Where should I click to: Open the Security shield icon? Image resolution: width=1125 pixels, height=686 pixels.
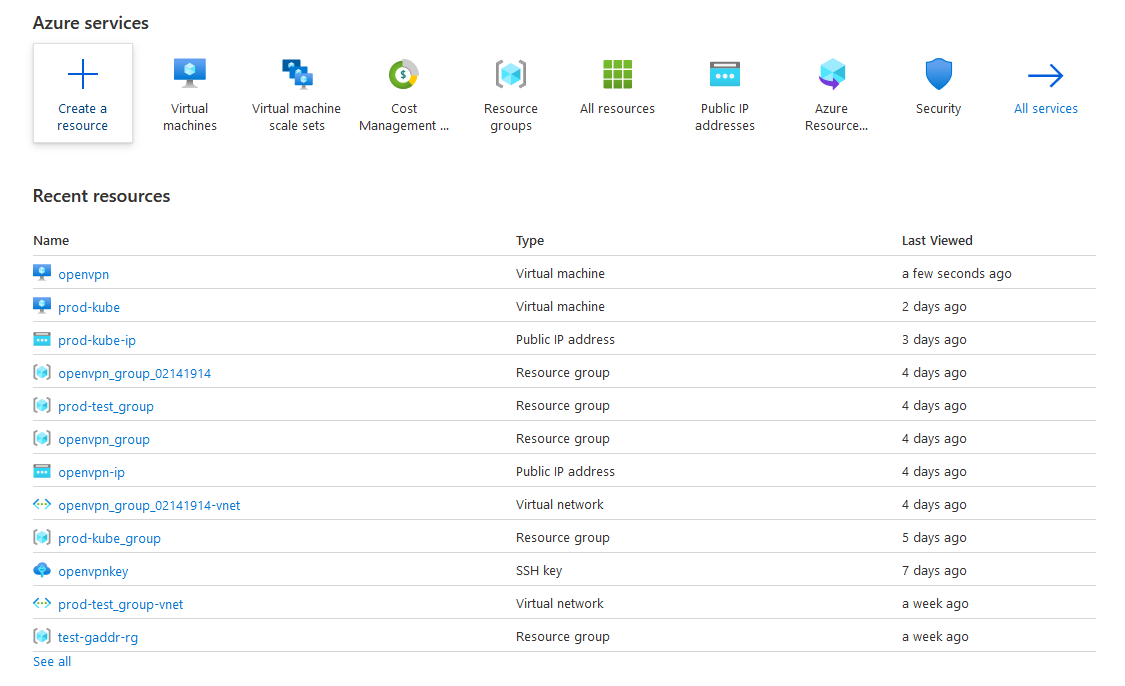(x=938, y=74)
